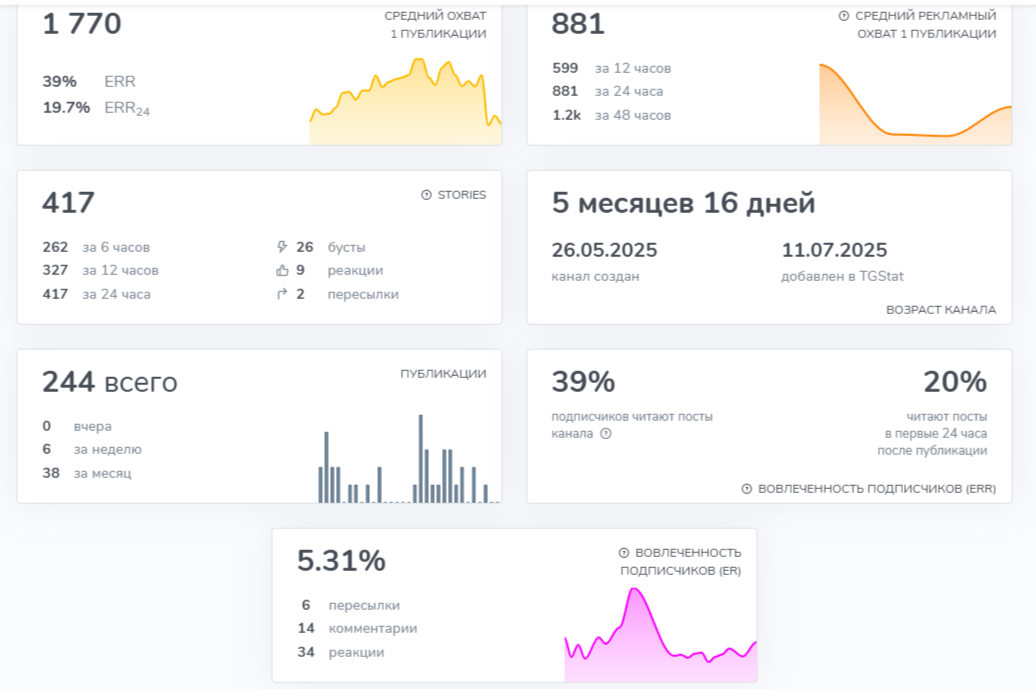Select the '244 всего' publications total
Screen dimensions: 1036x689
[x=109, y=382]
